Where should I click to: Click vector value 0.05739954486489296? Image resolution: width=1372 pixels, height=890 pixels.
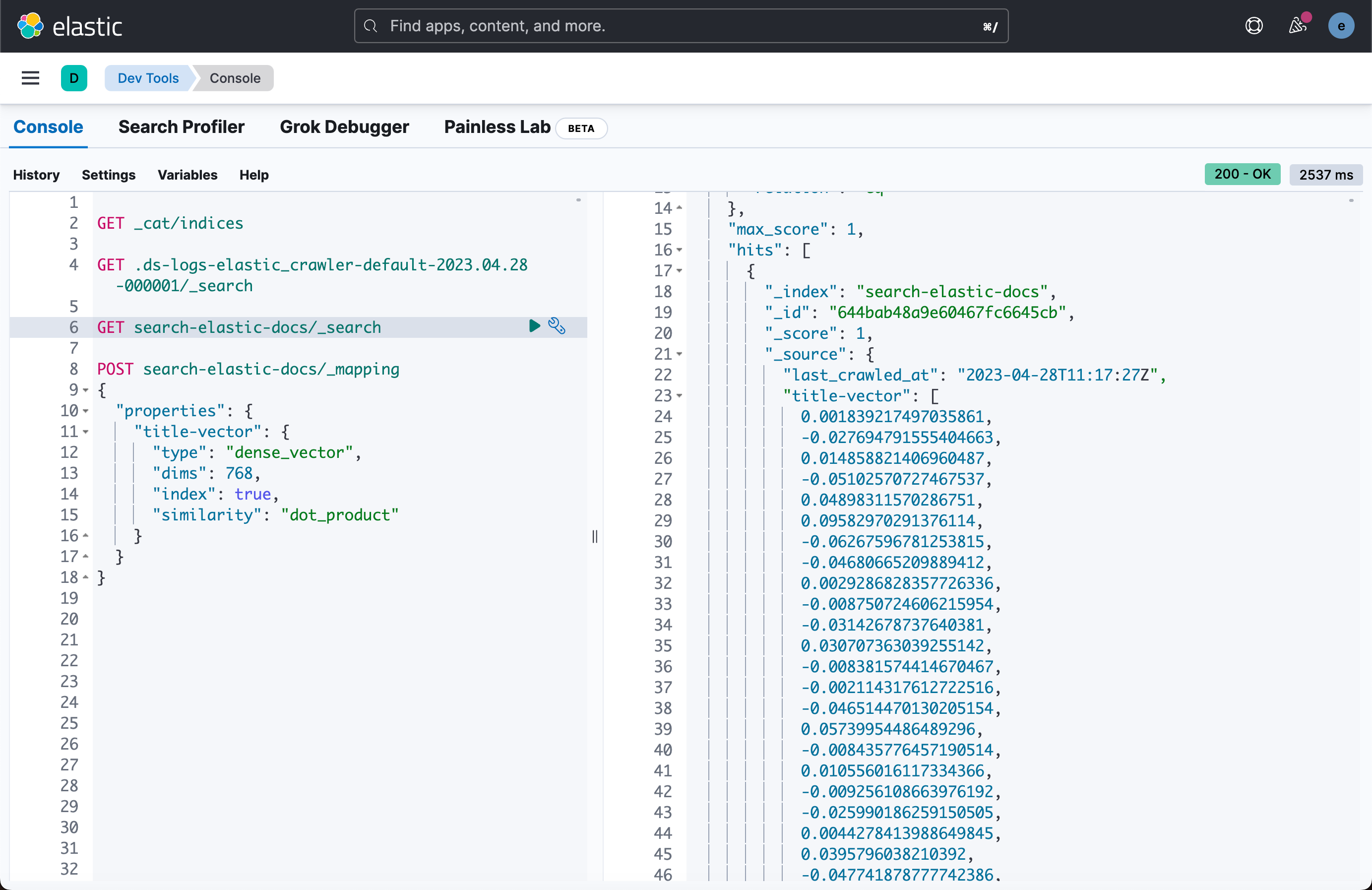888,729
